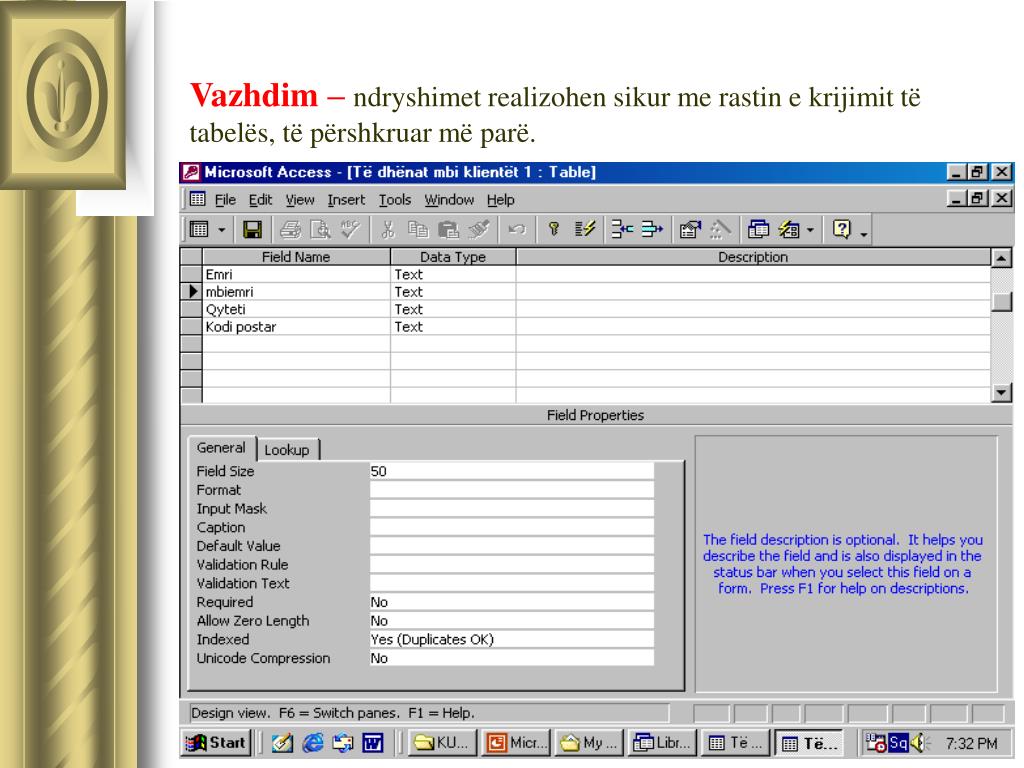
Task: Open the Data Type cell for Emri
Action: point(453,274)
